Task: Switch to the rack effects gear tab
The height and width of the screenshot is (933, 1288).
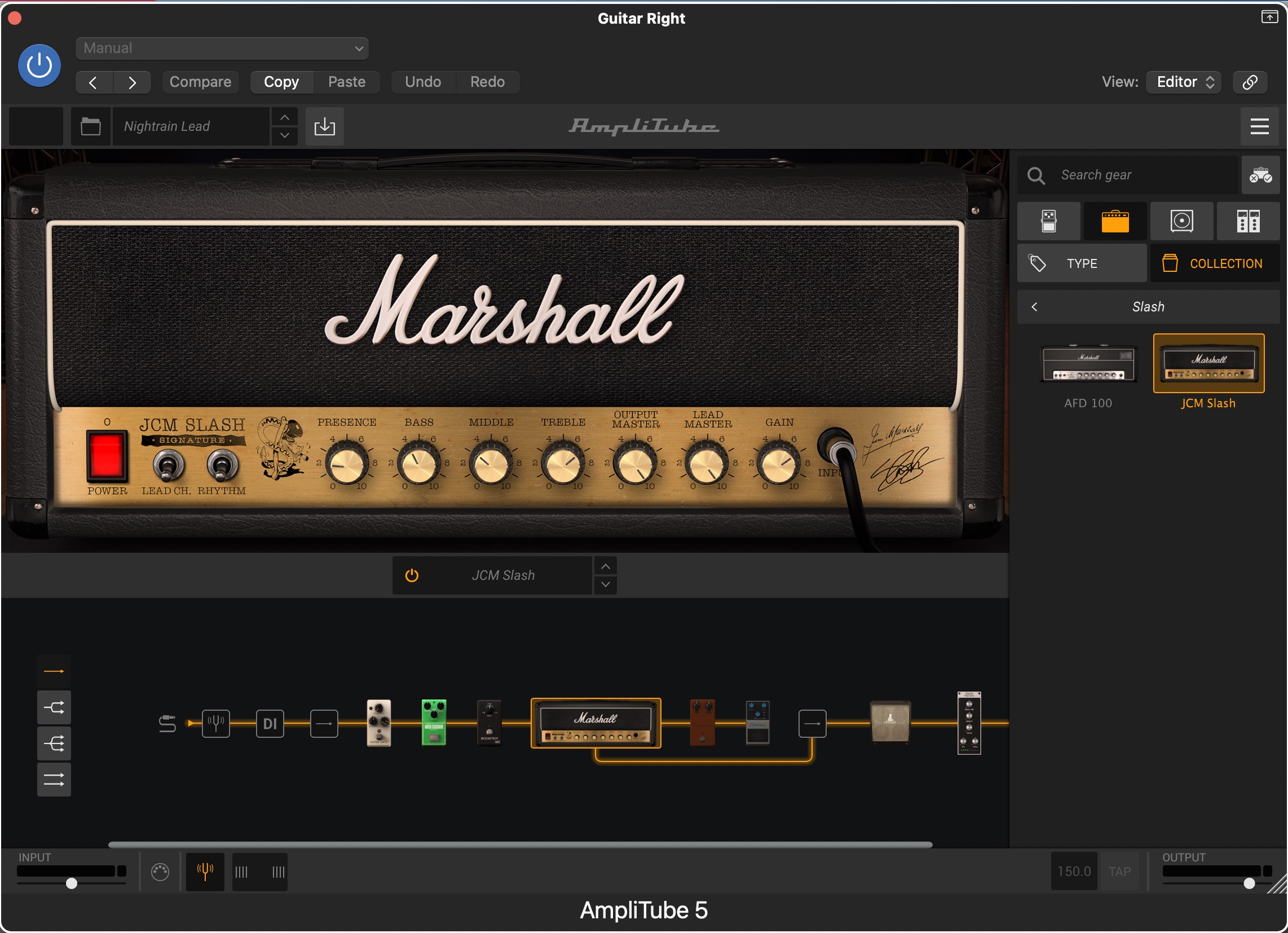Action: point(1249,222)
